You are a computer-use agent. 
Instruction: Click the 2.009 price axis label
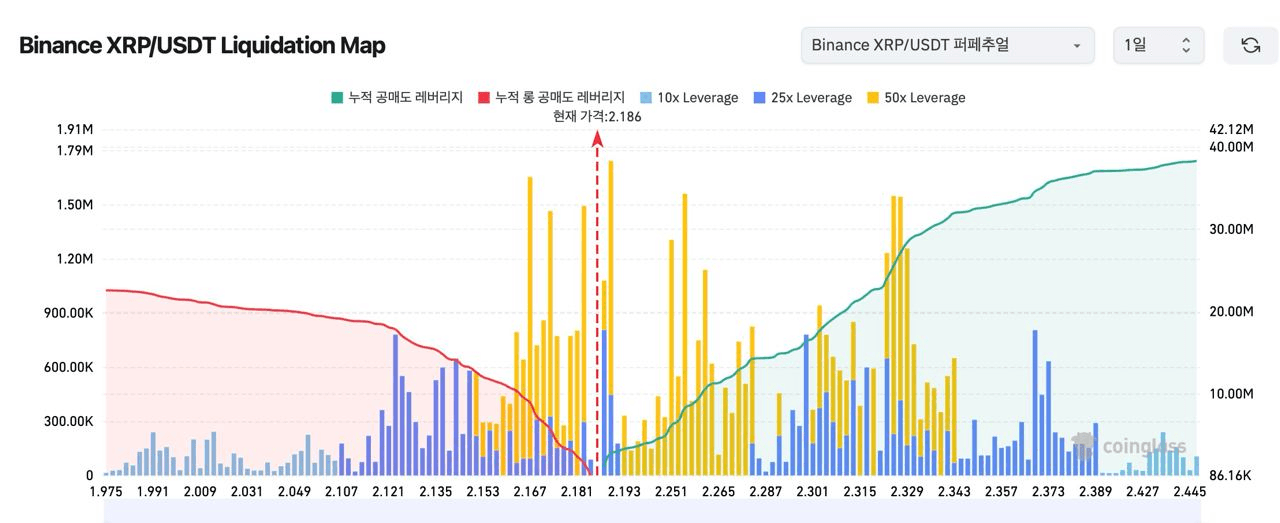(200, 492)
